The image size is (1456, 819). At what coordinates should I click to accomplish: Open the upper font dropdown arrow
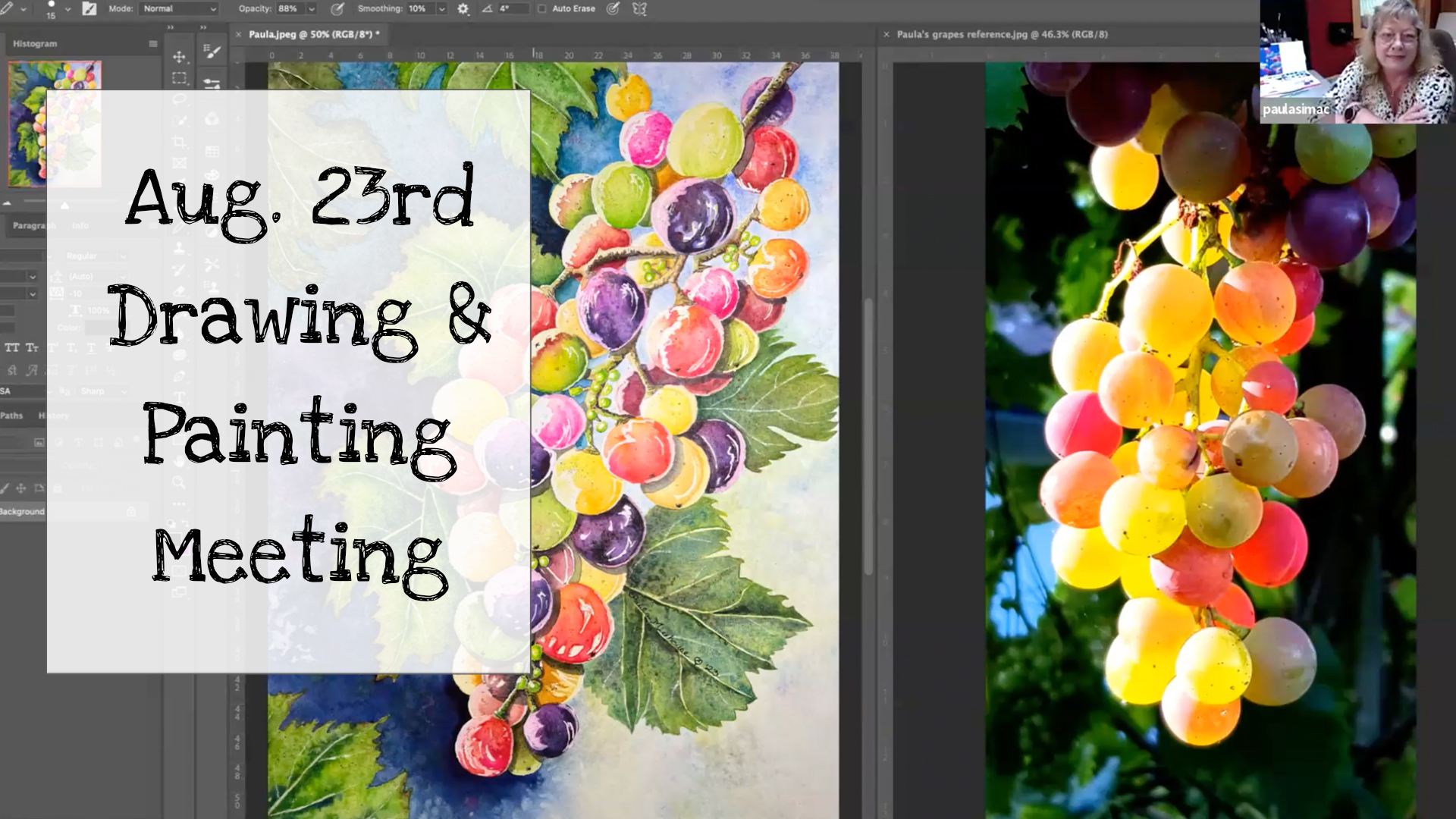point(32,276)
